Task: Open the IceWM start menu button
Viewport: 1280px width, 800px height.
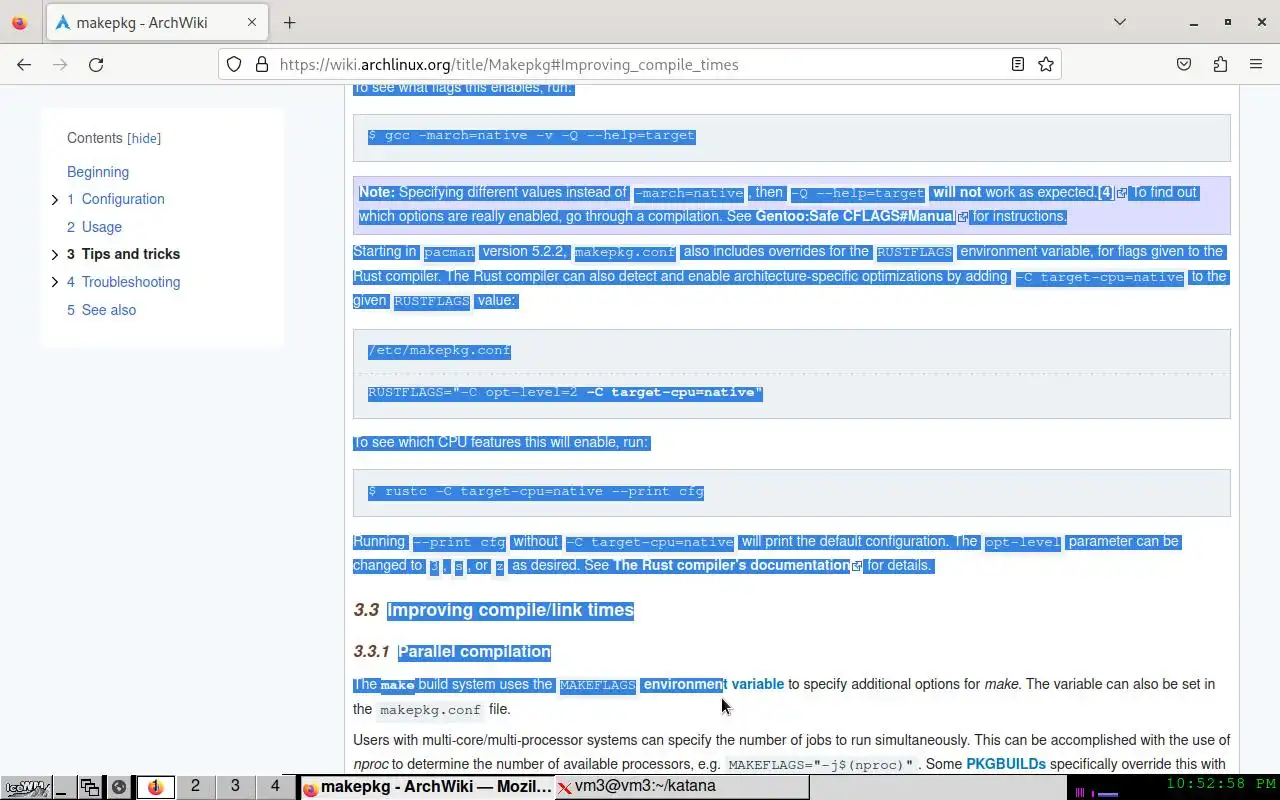Action: tap(25, 787)
